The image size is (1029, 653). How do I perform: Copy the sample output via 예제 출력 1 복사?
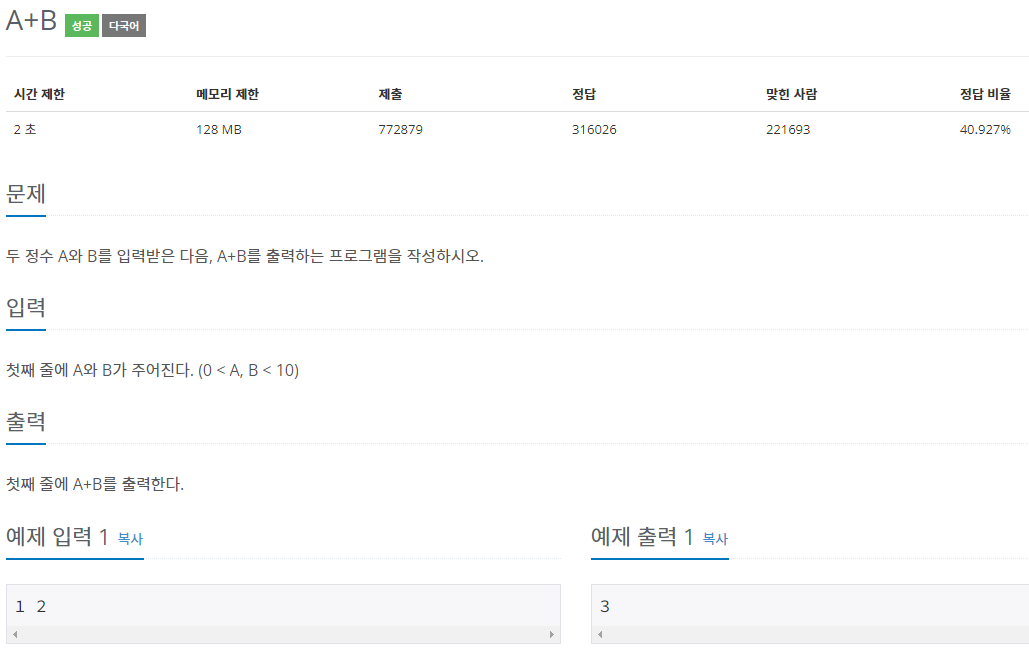715,539
